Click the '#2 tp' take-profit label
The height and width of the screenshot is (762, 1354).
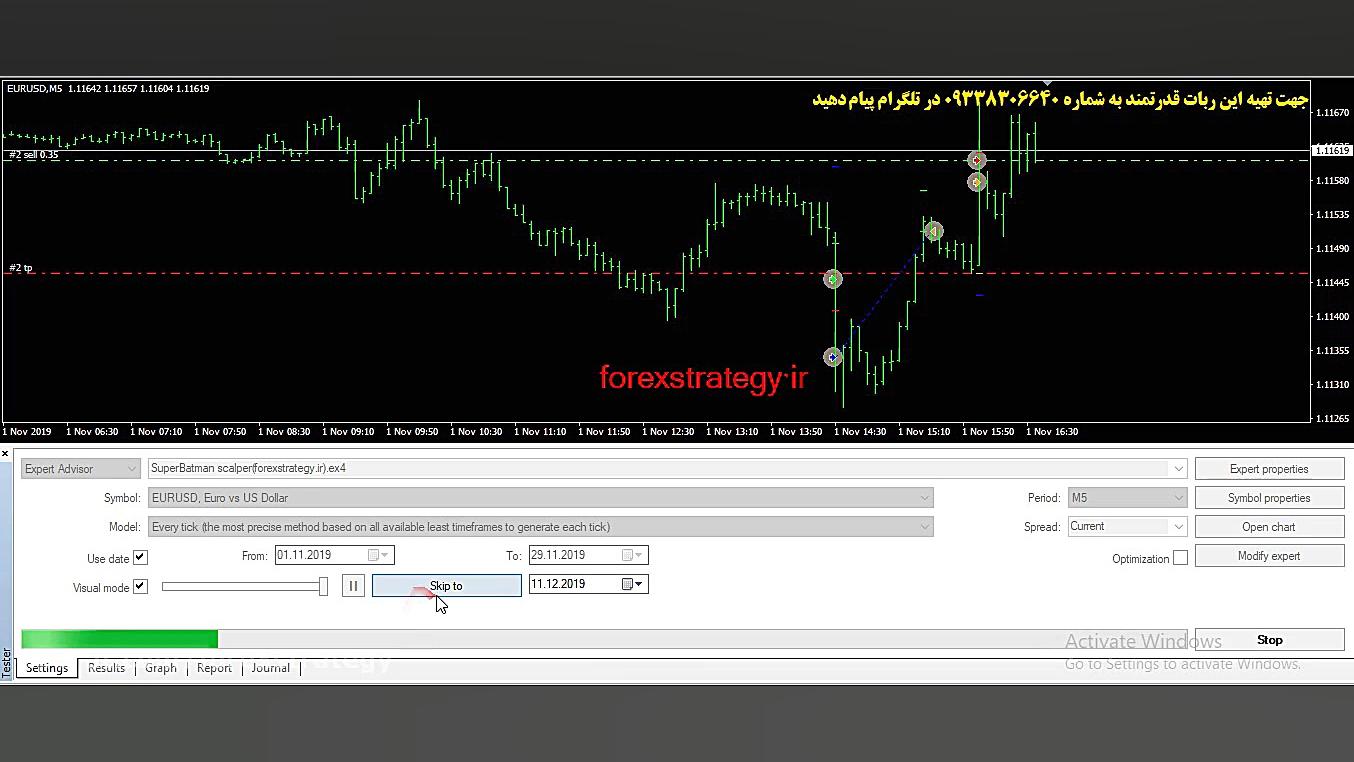(x=21, y=268)
